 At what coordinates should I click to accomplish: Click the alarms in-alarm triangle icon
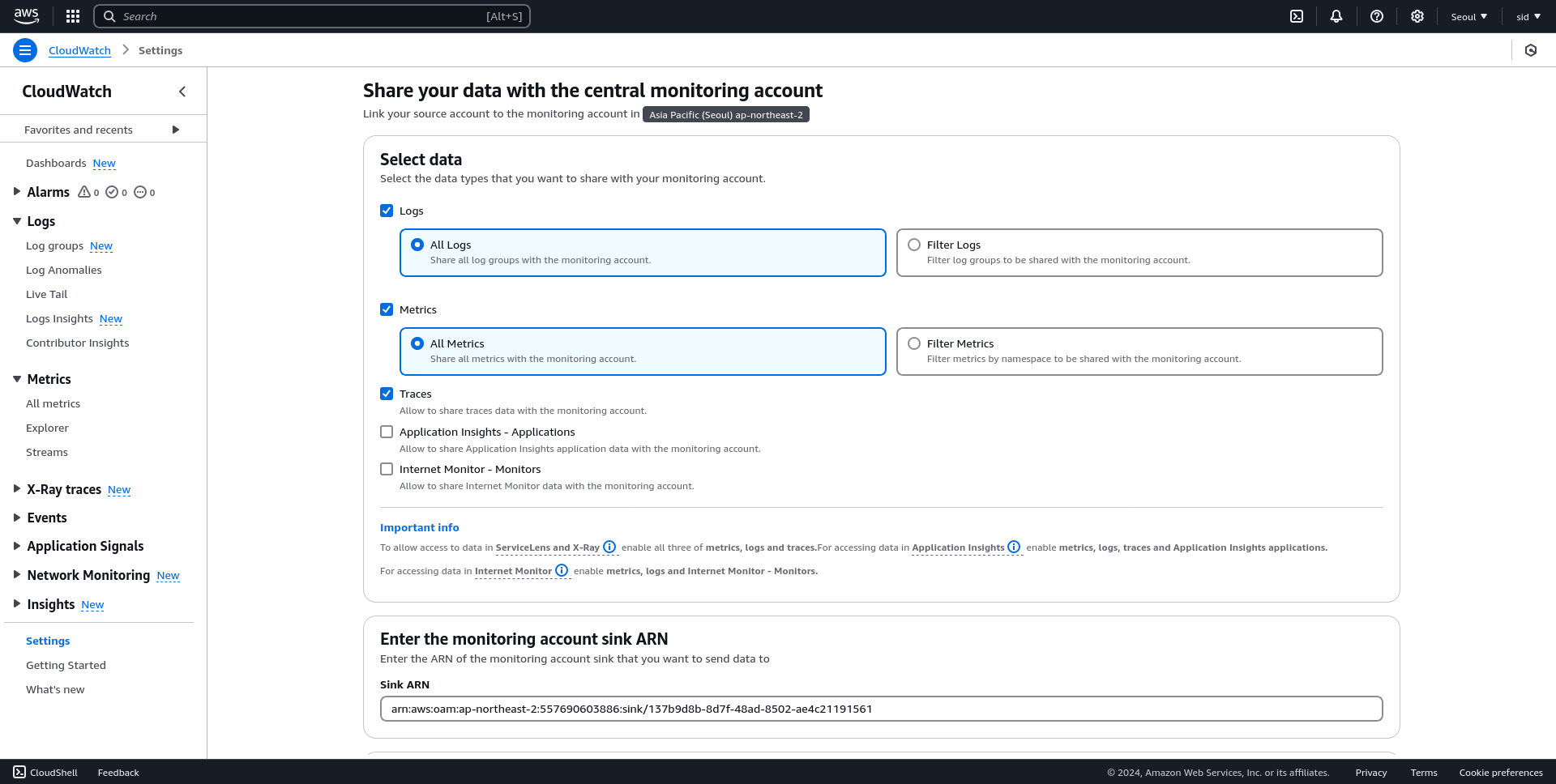point(84,192)
